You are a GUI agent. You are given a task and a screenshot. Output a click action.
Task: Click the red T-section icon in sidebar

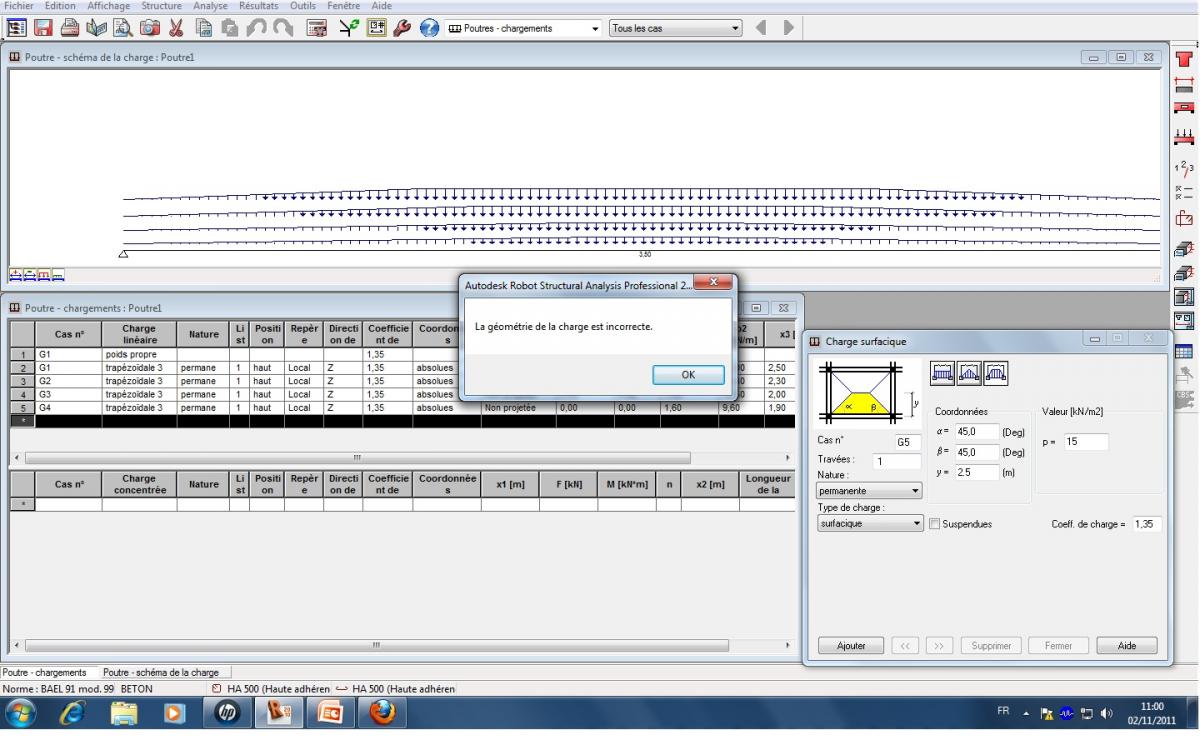point(1184,59)
